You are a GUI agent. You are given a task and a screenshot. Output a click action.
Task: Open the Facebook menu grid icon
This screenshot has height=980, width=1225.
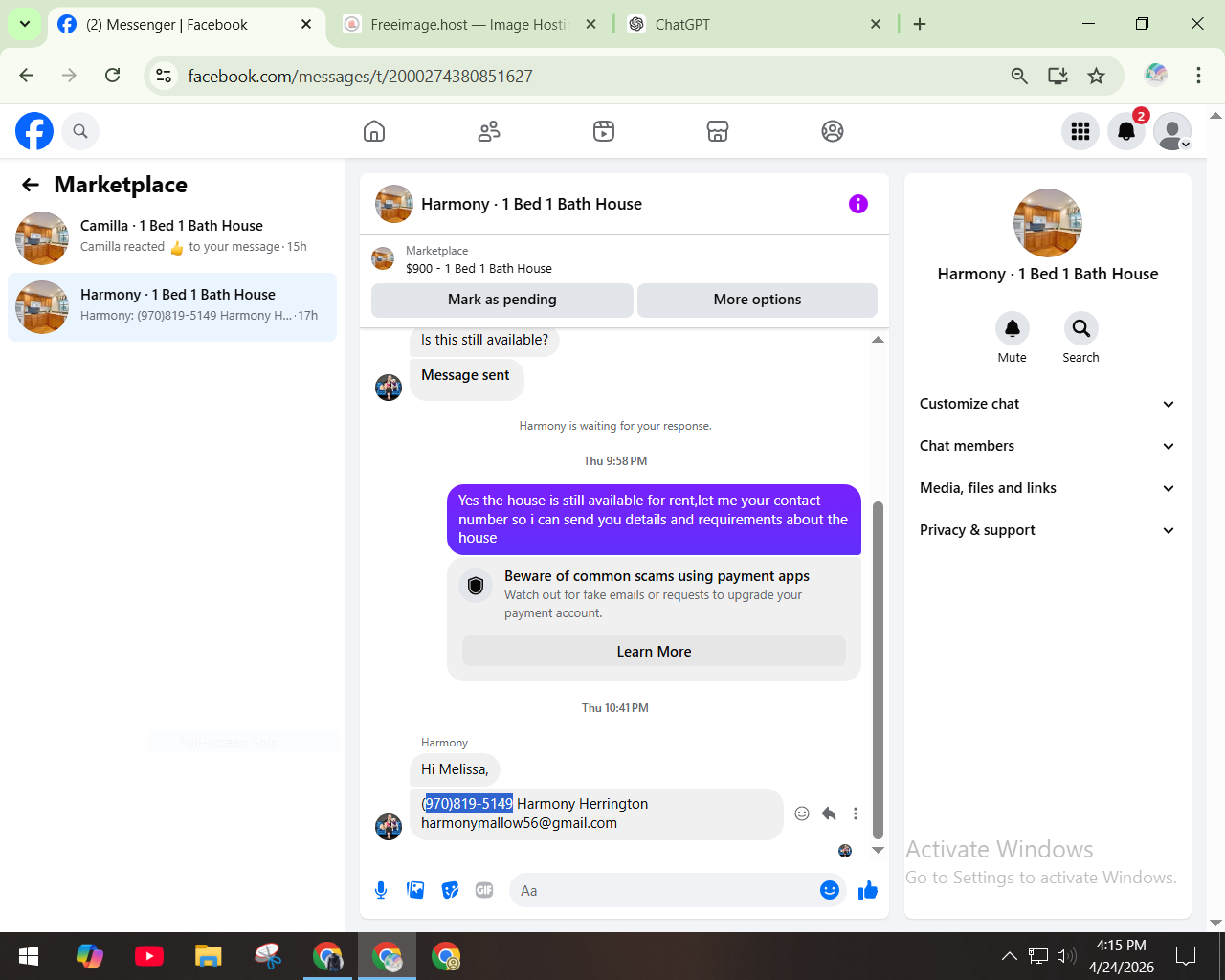(x=1080, y=131)
